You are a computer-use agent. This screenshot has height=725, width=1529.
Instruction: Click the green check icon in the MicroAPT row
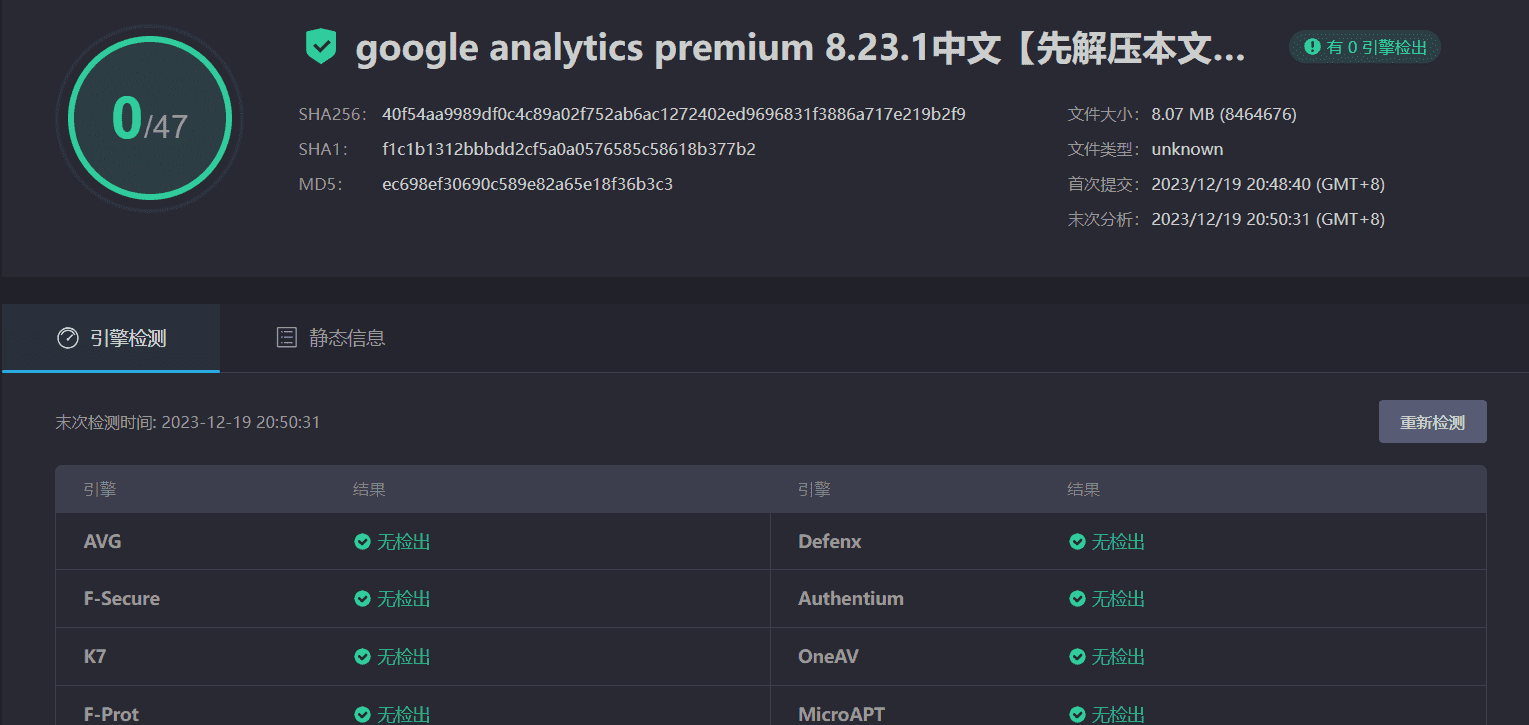point(1077,715)
